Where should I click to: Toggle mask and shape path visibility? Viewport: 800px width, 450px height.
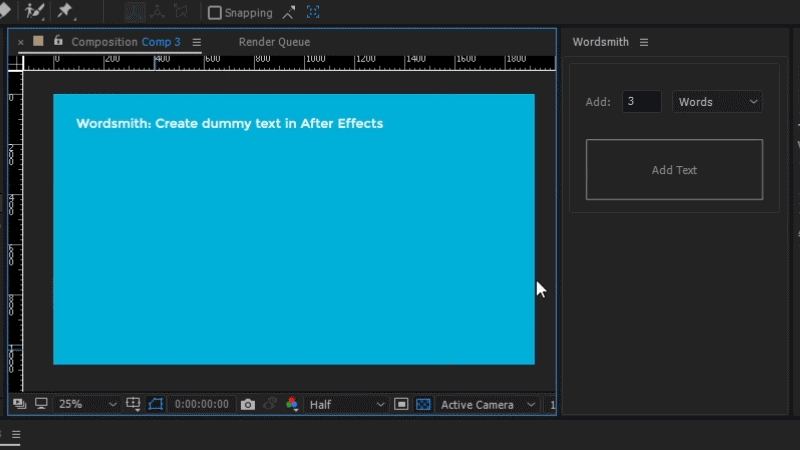coord(156,404)
